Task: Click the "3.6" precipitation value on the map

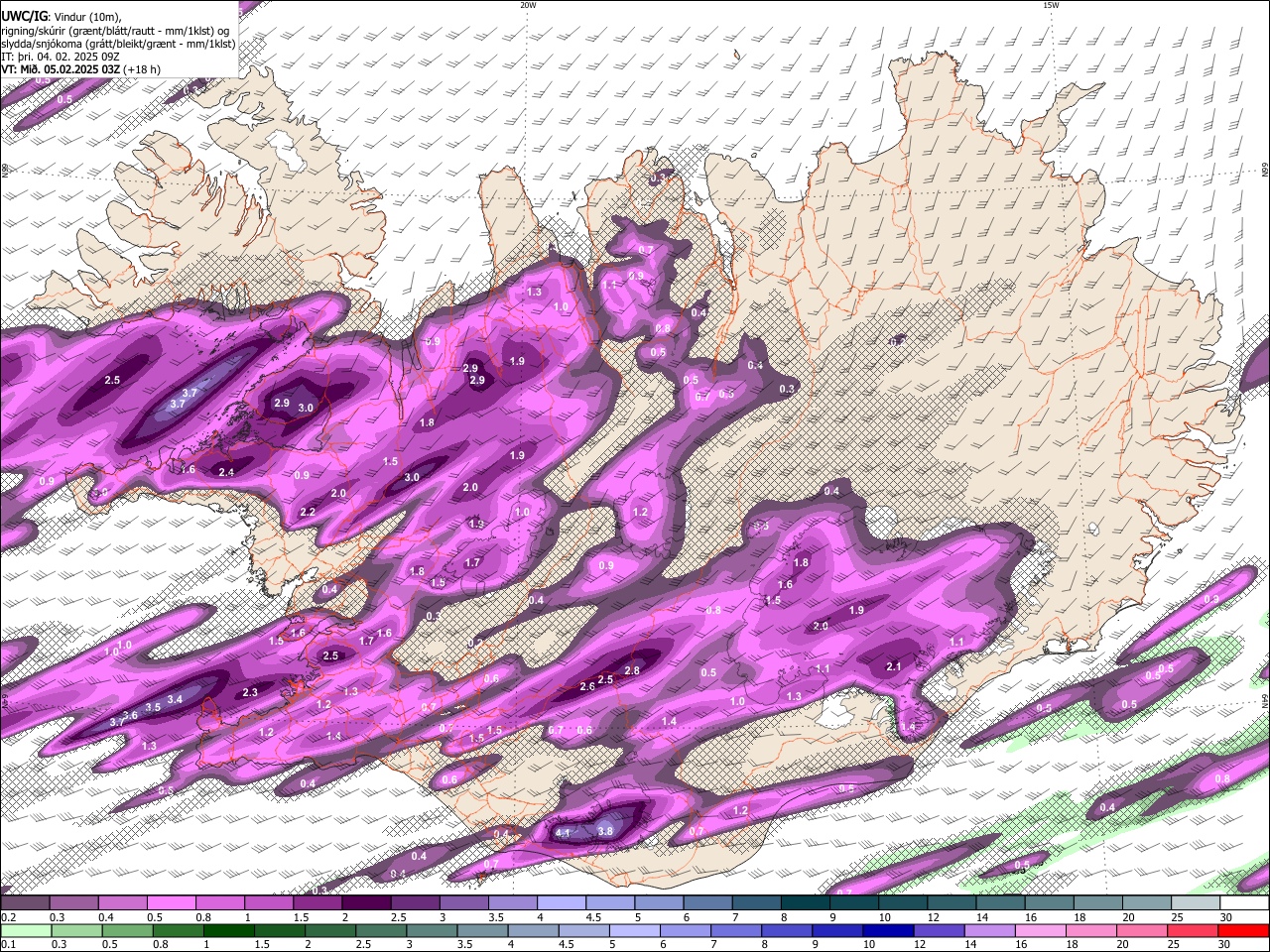Action: [130, 715]
